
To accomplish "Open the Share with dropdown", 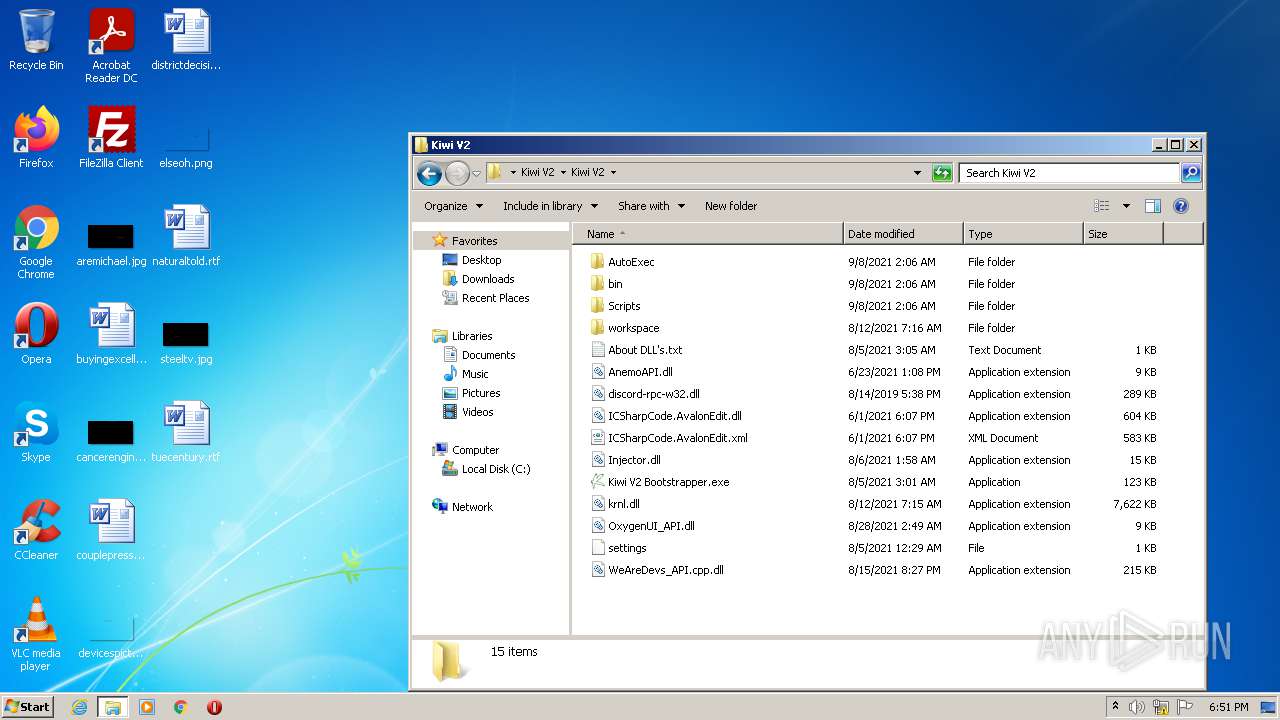I will (x=651, y=206).
